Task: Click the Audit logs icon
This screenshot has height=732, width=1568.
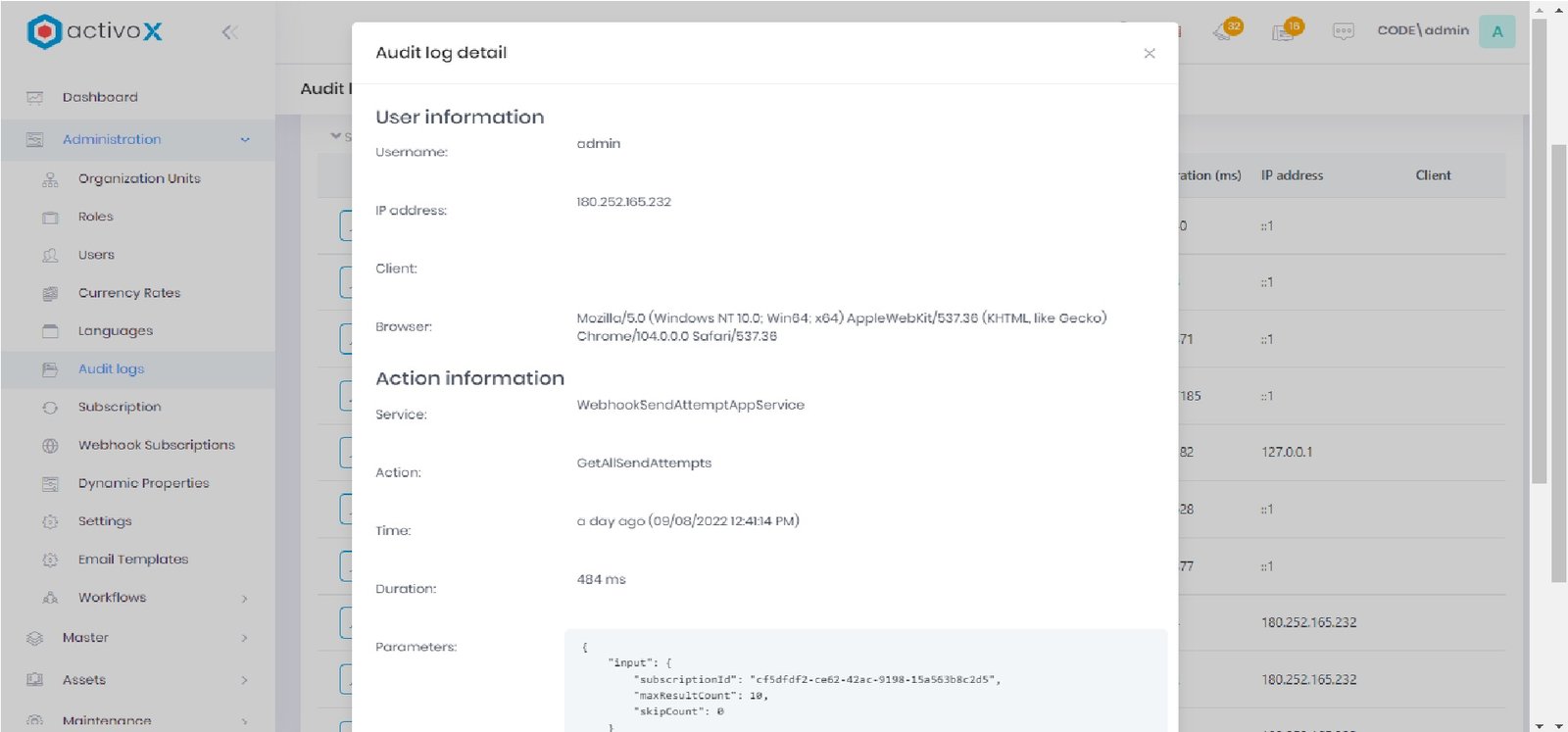Action: tap(50, 369)
